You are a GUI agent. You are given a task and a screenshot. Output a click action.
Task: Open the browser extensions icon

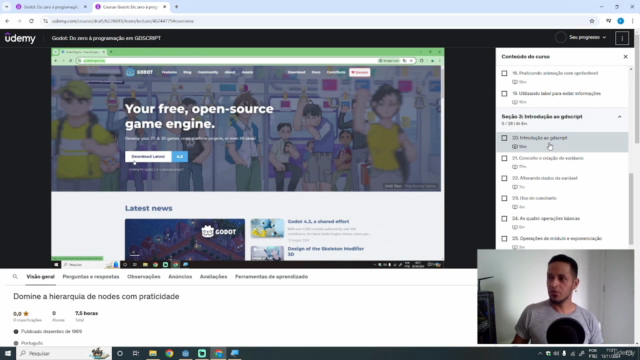point(609,21)
